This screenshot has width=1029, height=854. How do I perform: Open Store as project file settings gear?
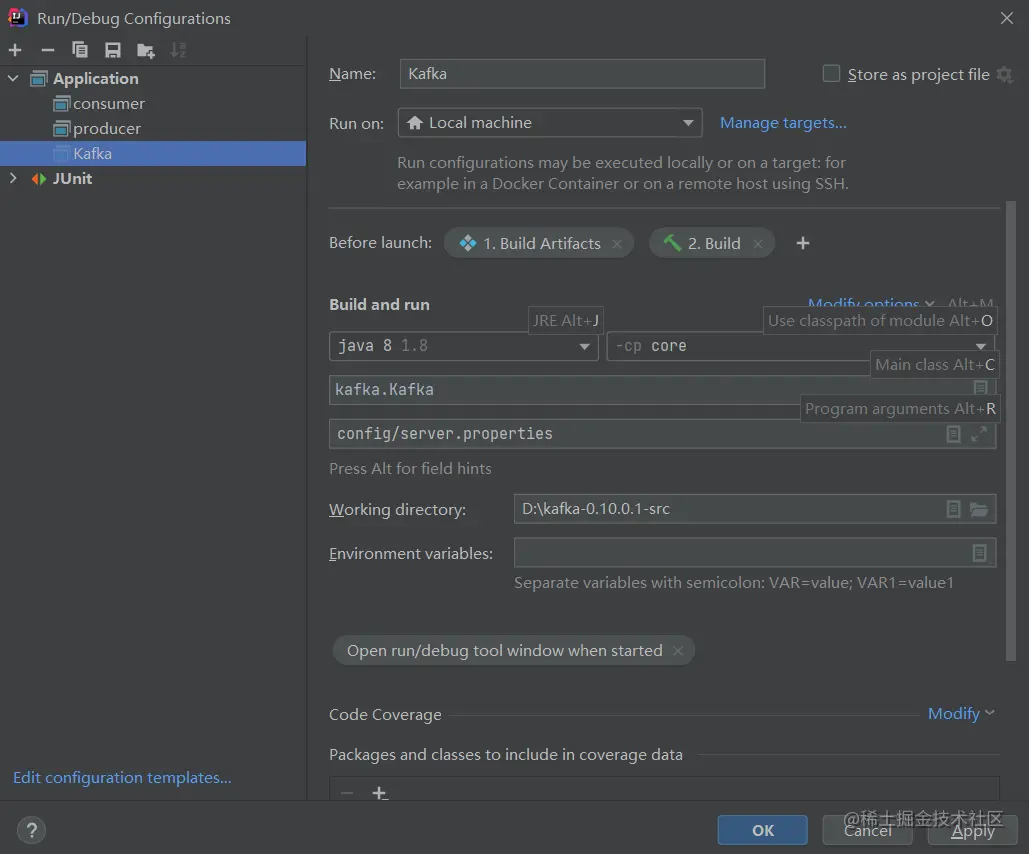(x=1004, y=74)
